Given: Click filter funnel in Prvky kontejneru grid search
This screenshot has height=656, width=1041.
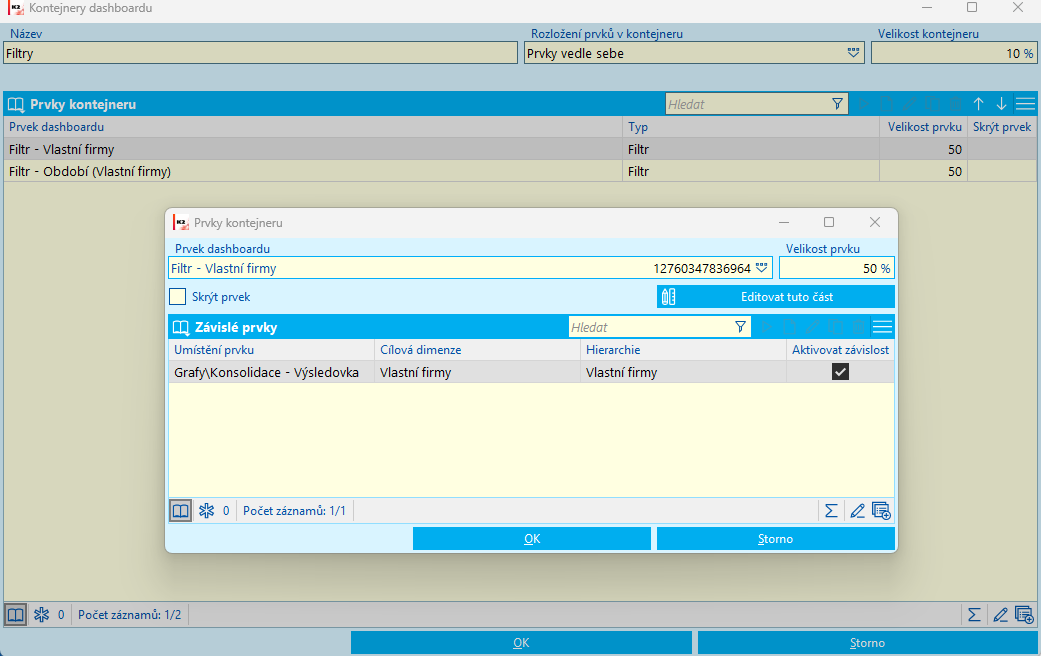Looking at the screenshot, I should click(837, 104).
